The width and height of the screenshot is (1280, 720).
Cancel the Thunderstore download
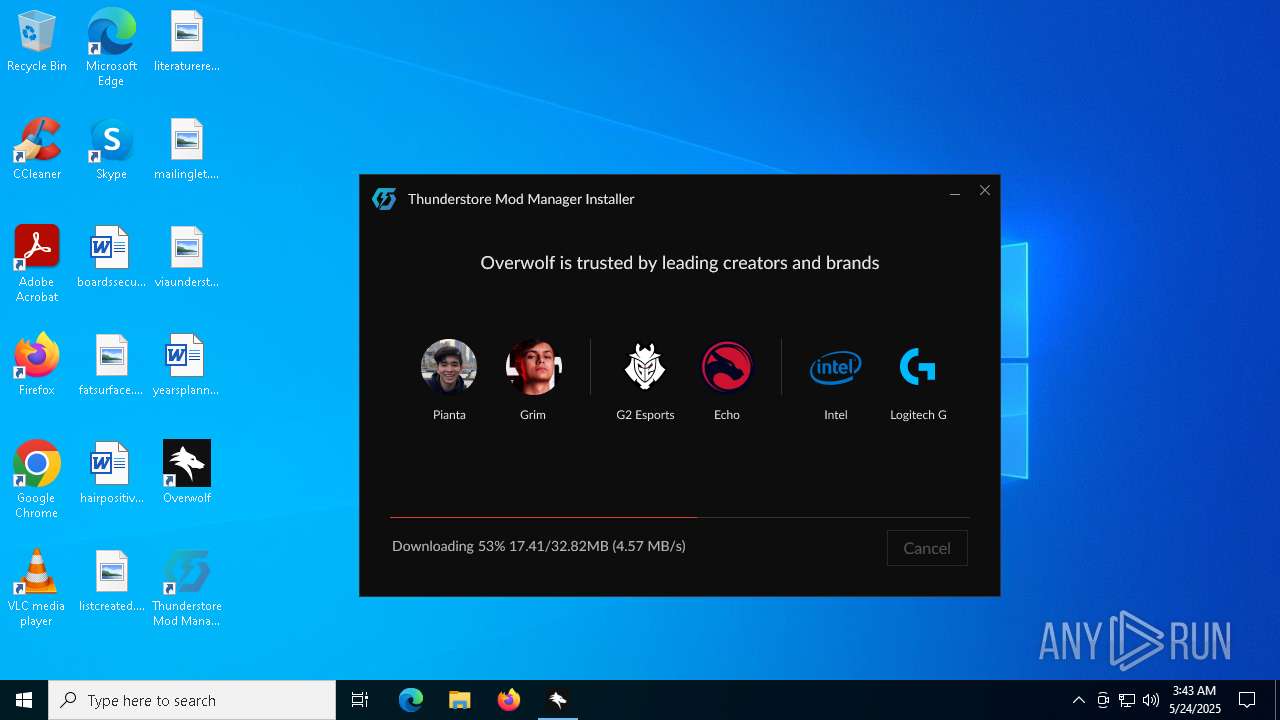(927, 548)
